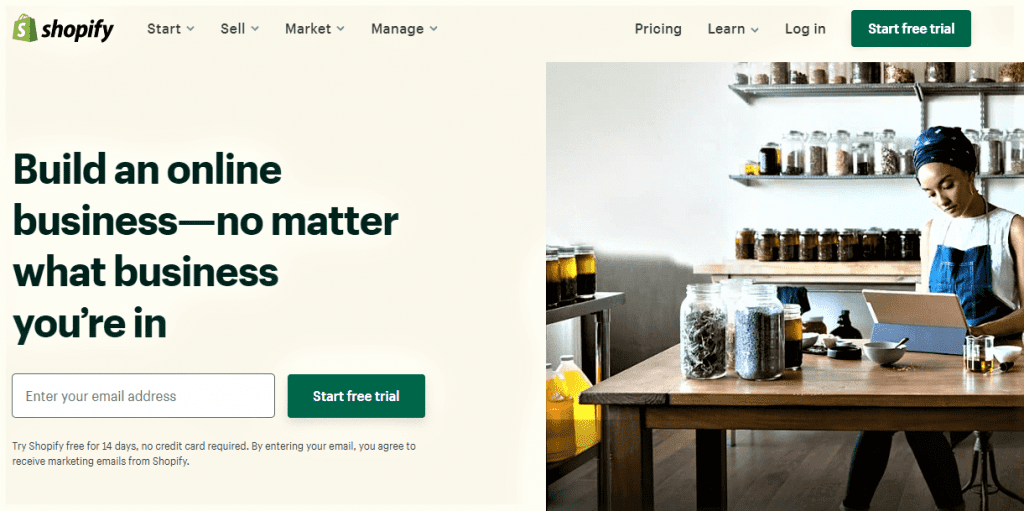Focus the Enter your email address field
The image size is (1024, 511).
(143, 395)
